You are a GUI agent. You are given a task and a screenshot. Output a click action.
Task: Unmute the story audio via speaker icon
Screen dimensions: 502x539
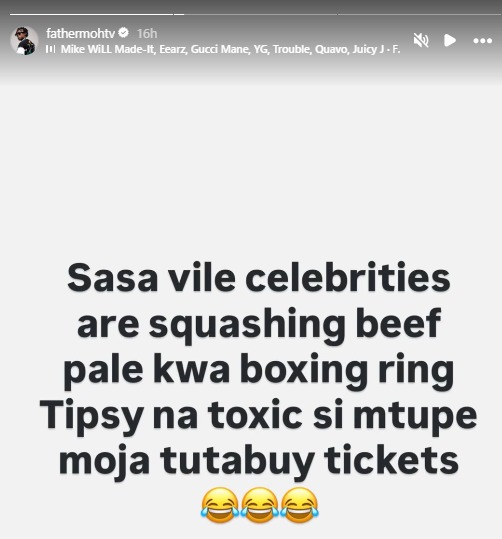[x=421, y=41]
